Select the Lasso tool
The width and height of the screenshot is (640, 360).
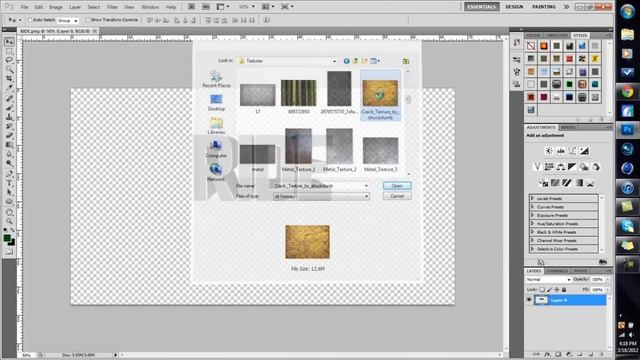9,60
